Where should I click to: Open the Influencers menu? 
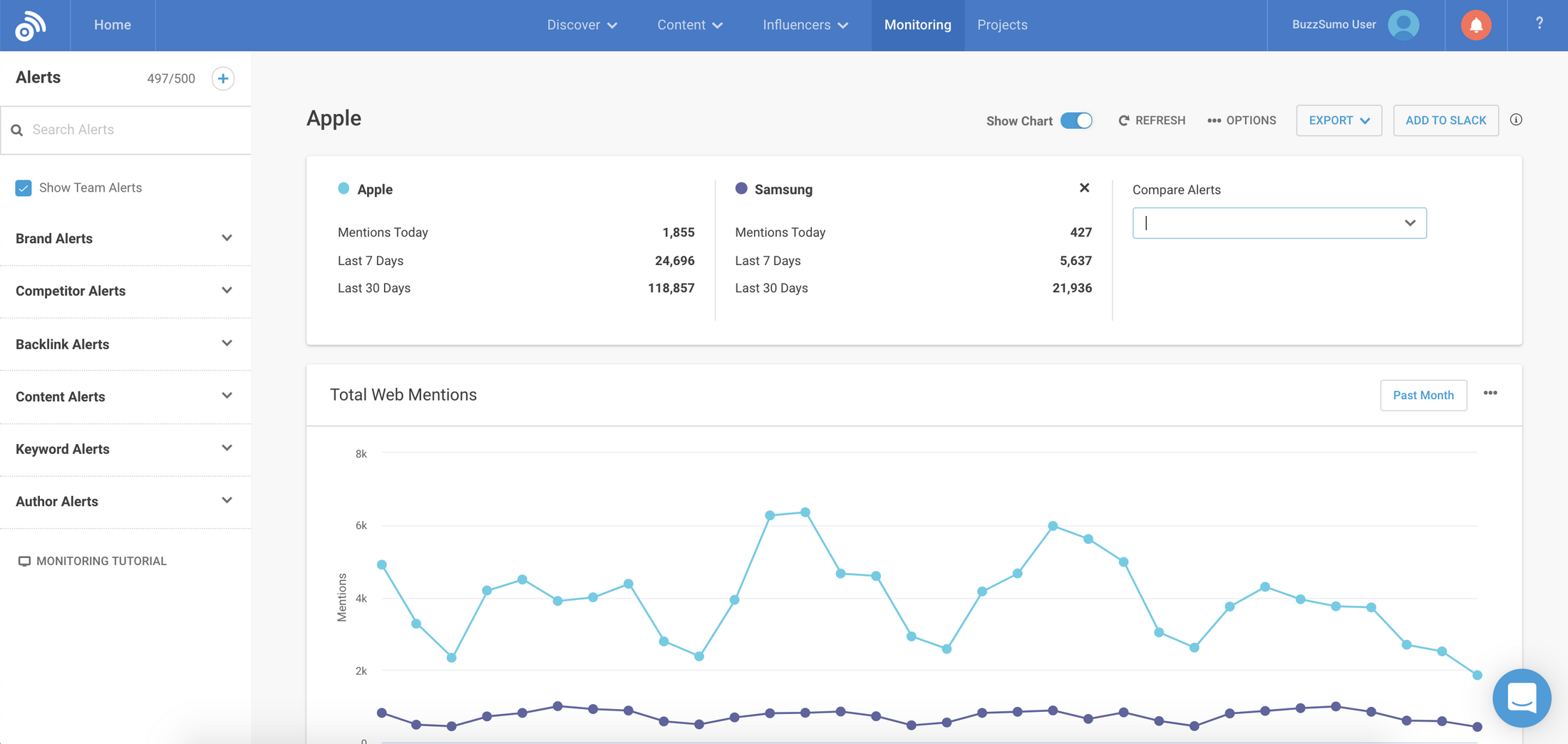pyautogui.click(x=804, y=25)
